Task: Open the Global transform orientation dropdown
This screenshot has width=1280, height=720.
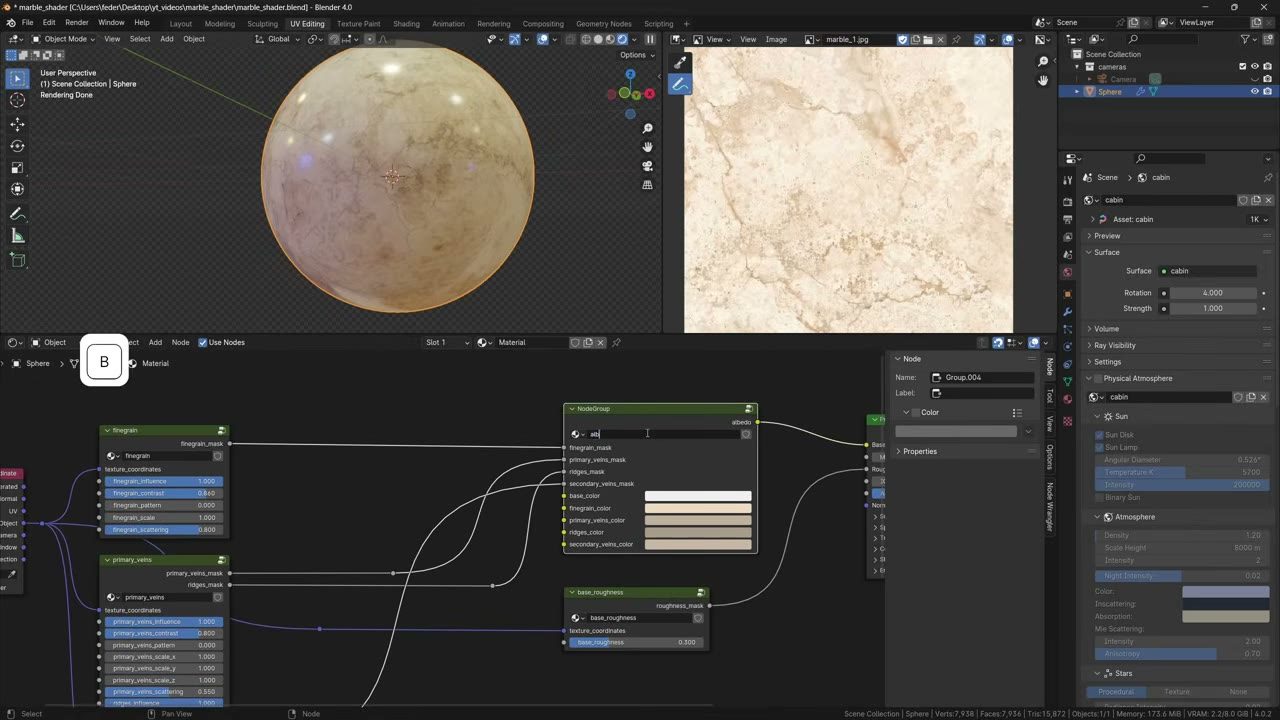Action: tap(277, 39)
